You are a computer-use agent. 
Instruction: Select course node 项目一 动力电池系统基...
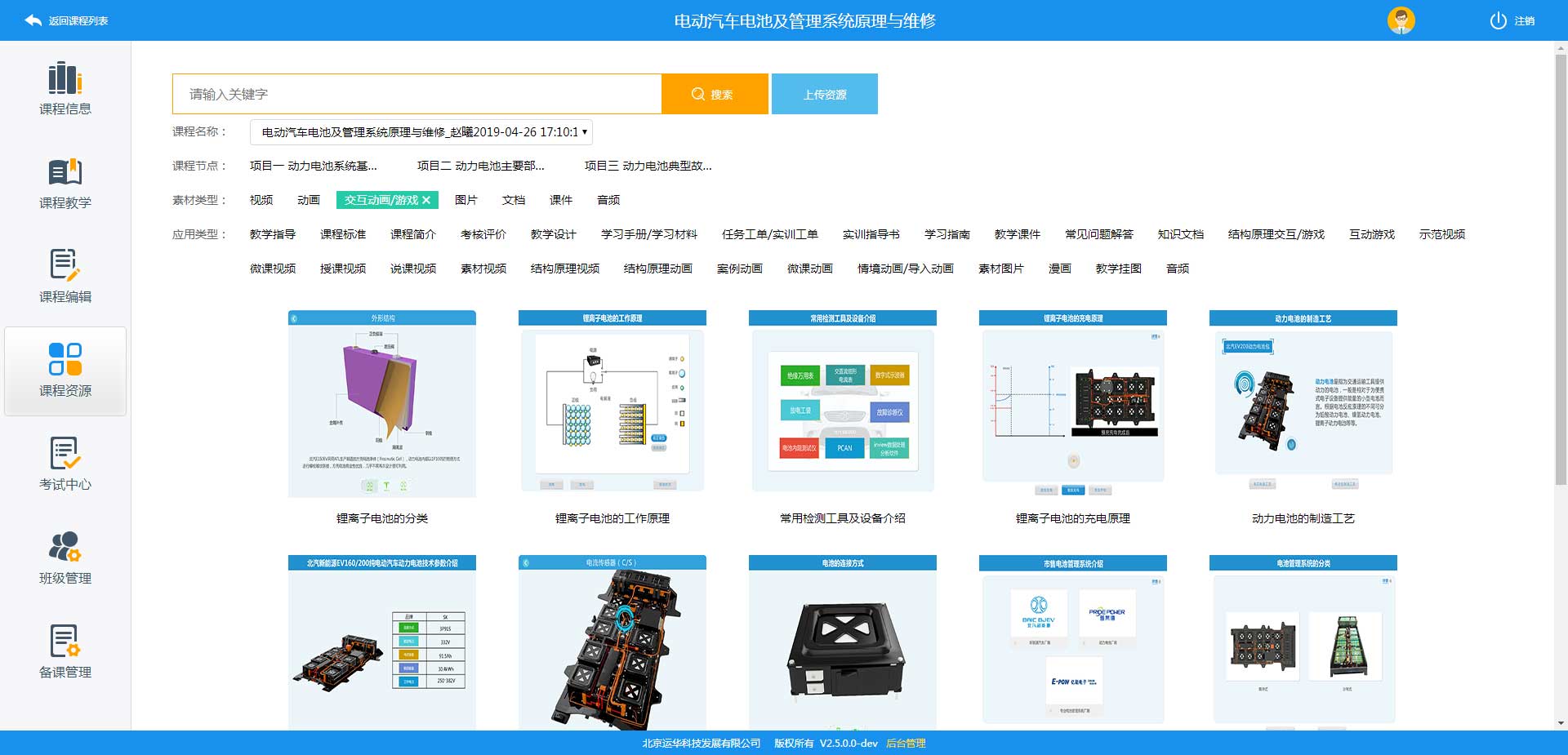[313, 166]
